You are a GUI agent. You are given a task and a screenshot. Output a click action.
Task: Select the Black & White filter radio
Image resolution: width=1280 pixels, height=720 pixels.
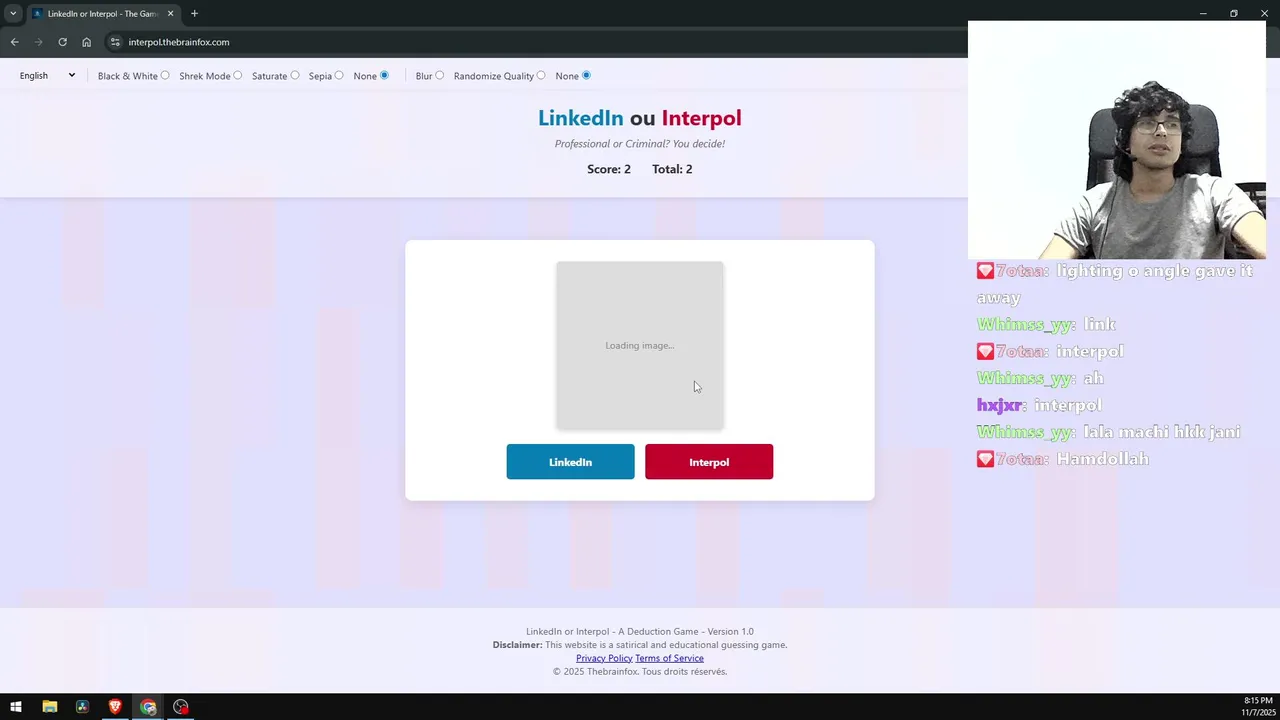click(165, 75)
